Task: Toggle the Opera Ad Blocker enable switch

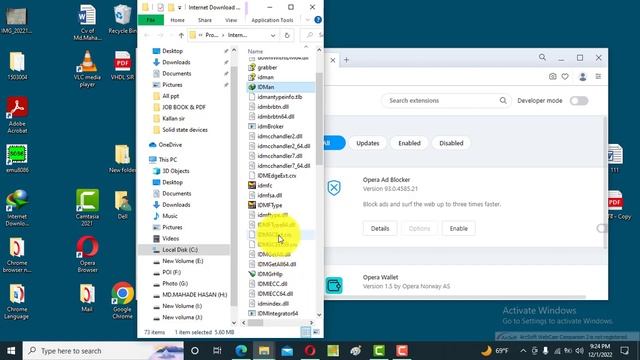Action: (x=602, y=228)
